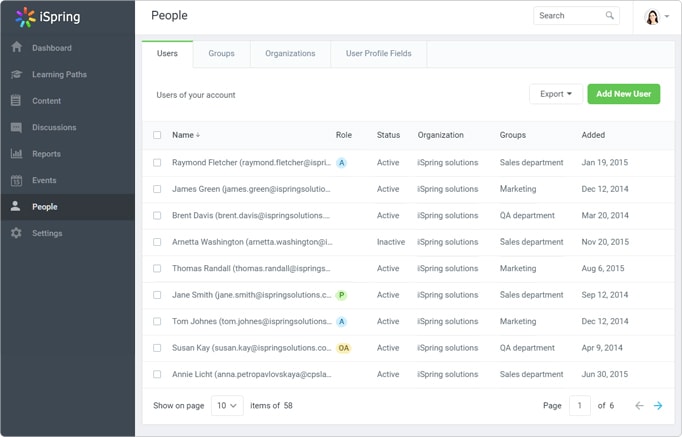The width and height of the screenshot is (682, 437).
Task: Click the Content icon in sidebar
Action: coord(16,101)
